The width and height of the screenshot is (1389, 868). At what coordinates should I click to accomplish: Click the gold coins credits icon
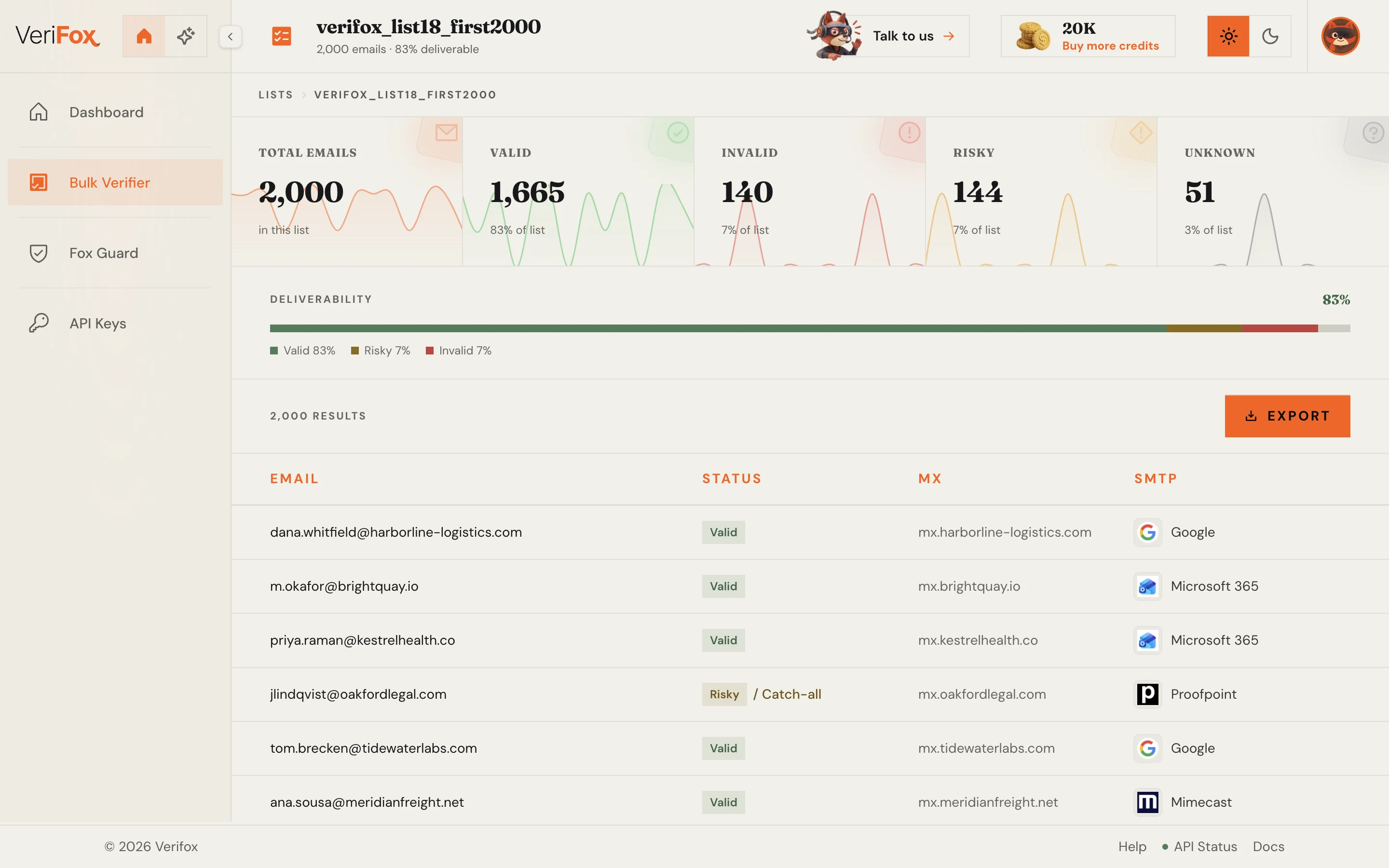click(1033, 36)
